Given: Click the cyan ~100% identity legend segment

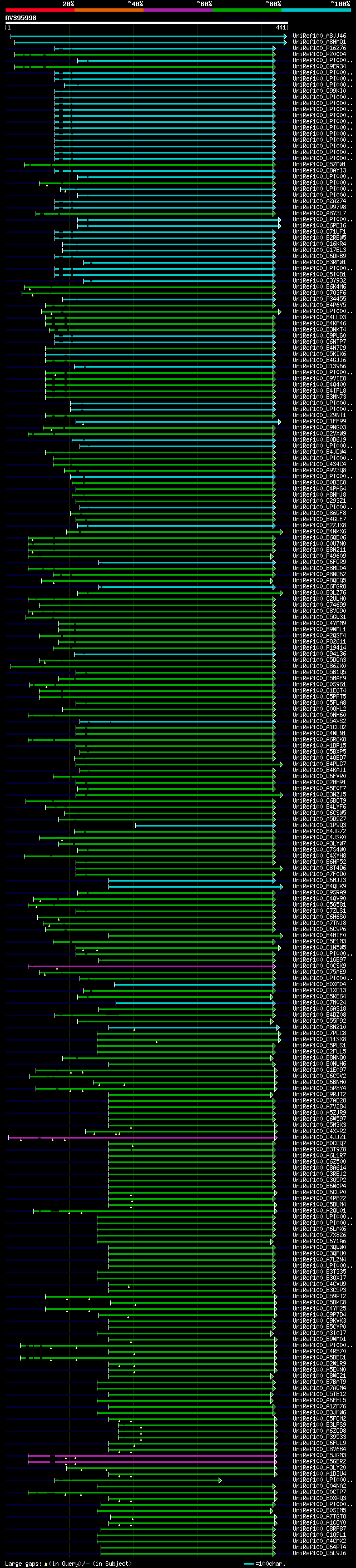Looking at the screenshot, I should [316, 10].
